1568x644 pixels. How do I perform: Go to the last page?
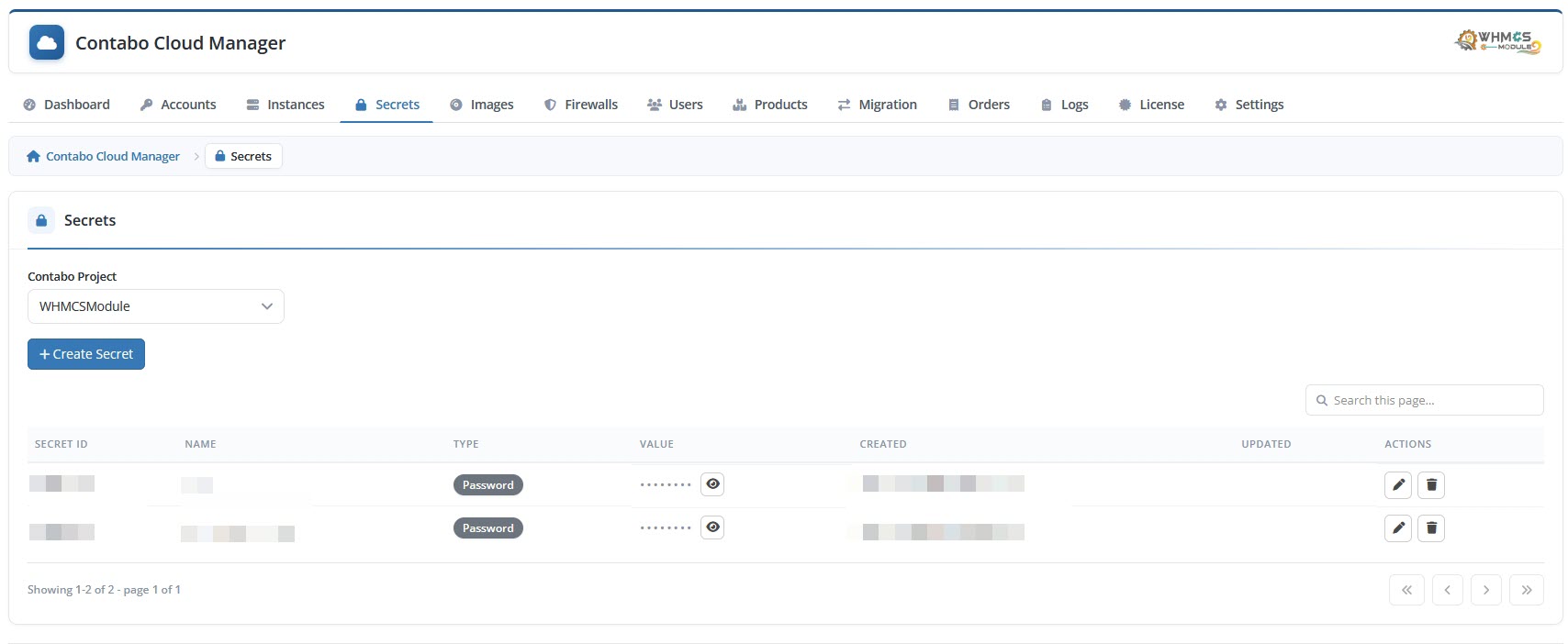[1527, 590]
